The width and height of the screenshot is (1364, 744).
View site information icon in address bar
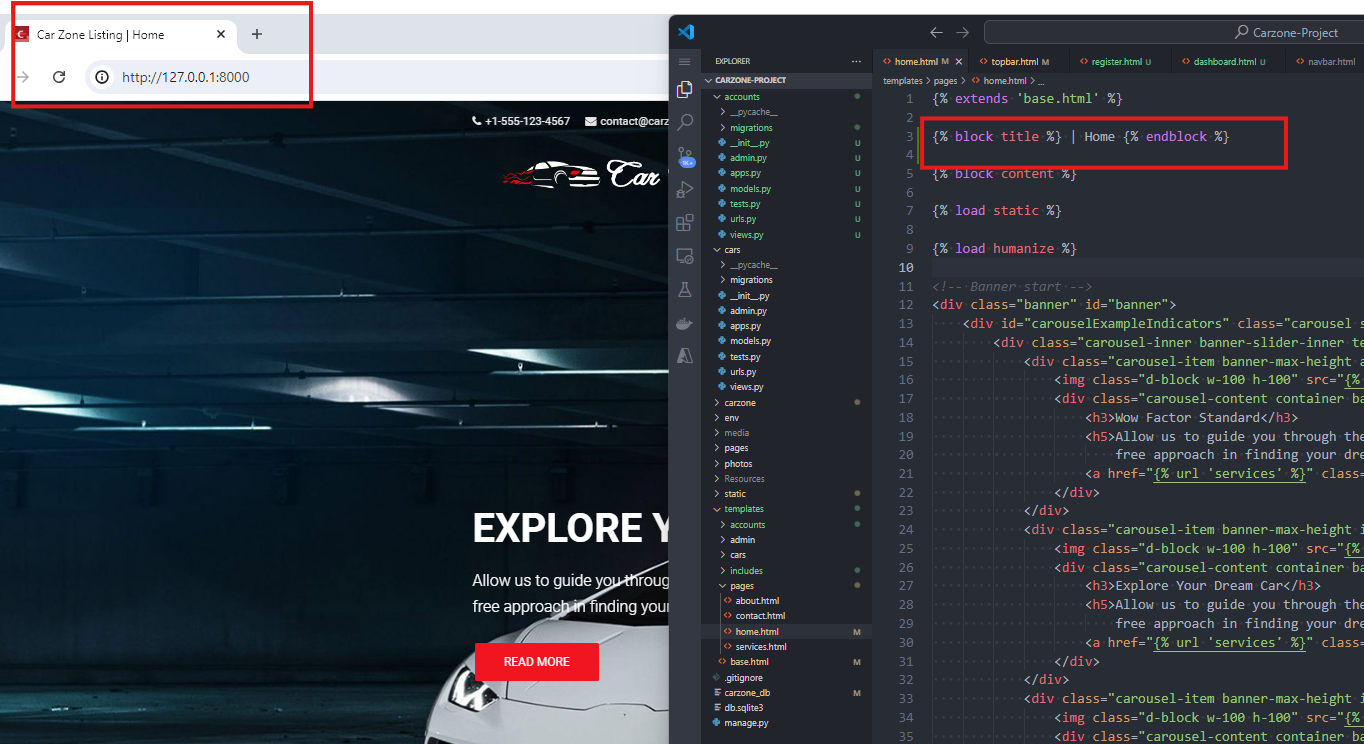click(x=101, y=77)
